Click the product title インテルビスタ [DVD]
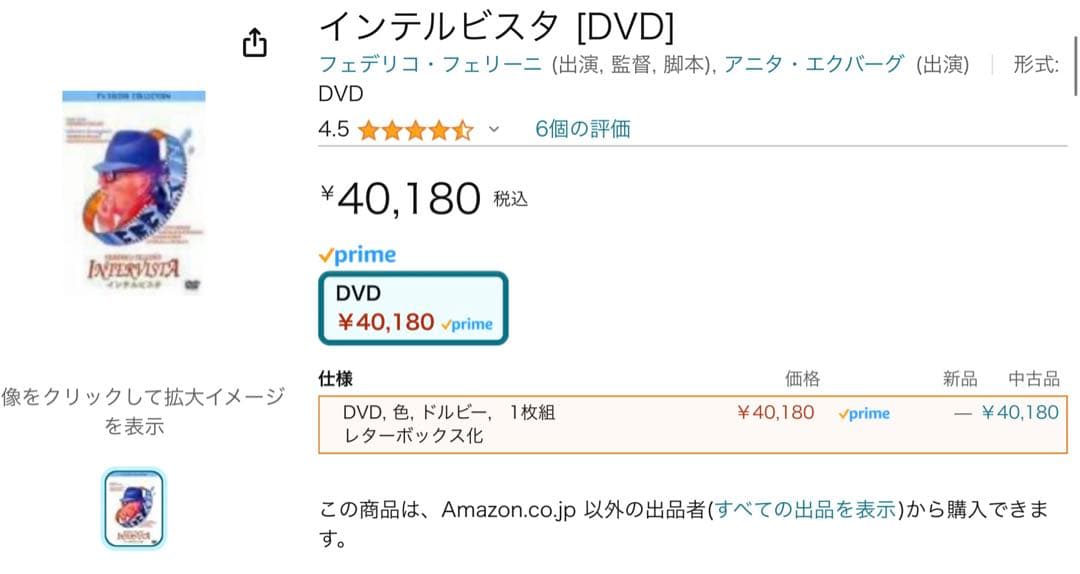The width and height of the screenshot is (1080, 574). (495, 25)
